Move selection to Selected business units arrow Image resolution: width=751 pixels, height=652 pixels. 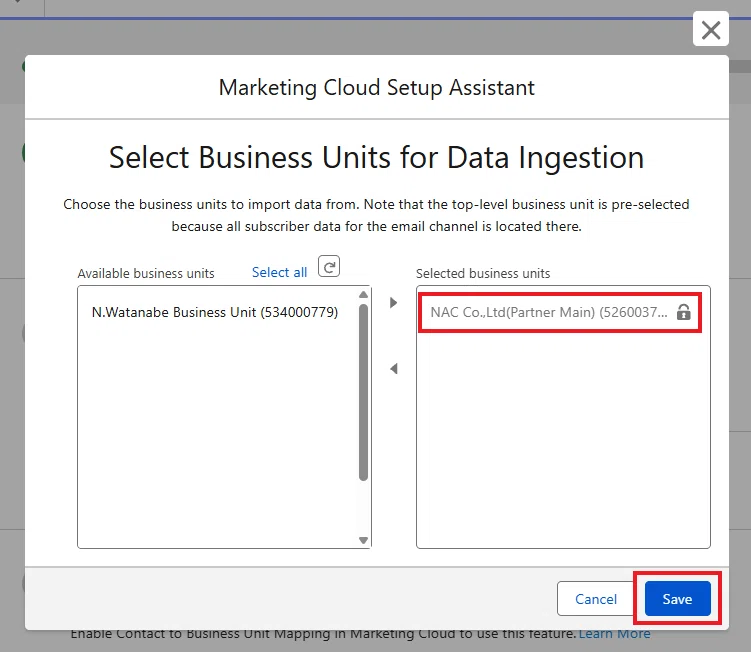pyautogui.click(x=393, y=303)
